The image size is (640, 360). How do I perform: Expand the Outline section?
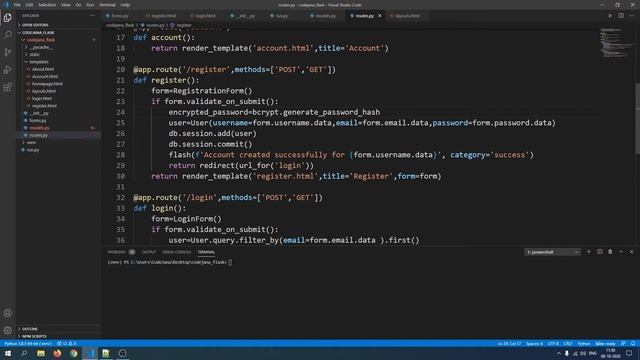(x=30, y=329)
